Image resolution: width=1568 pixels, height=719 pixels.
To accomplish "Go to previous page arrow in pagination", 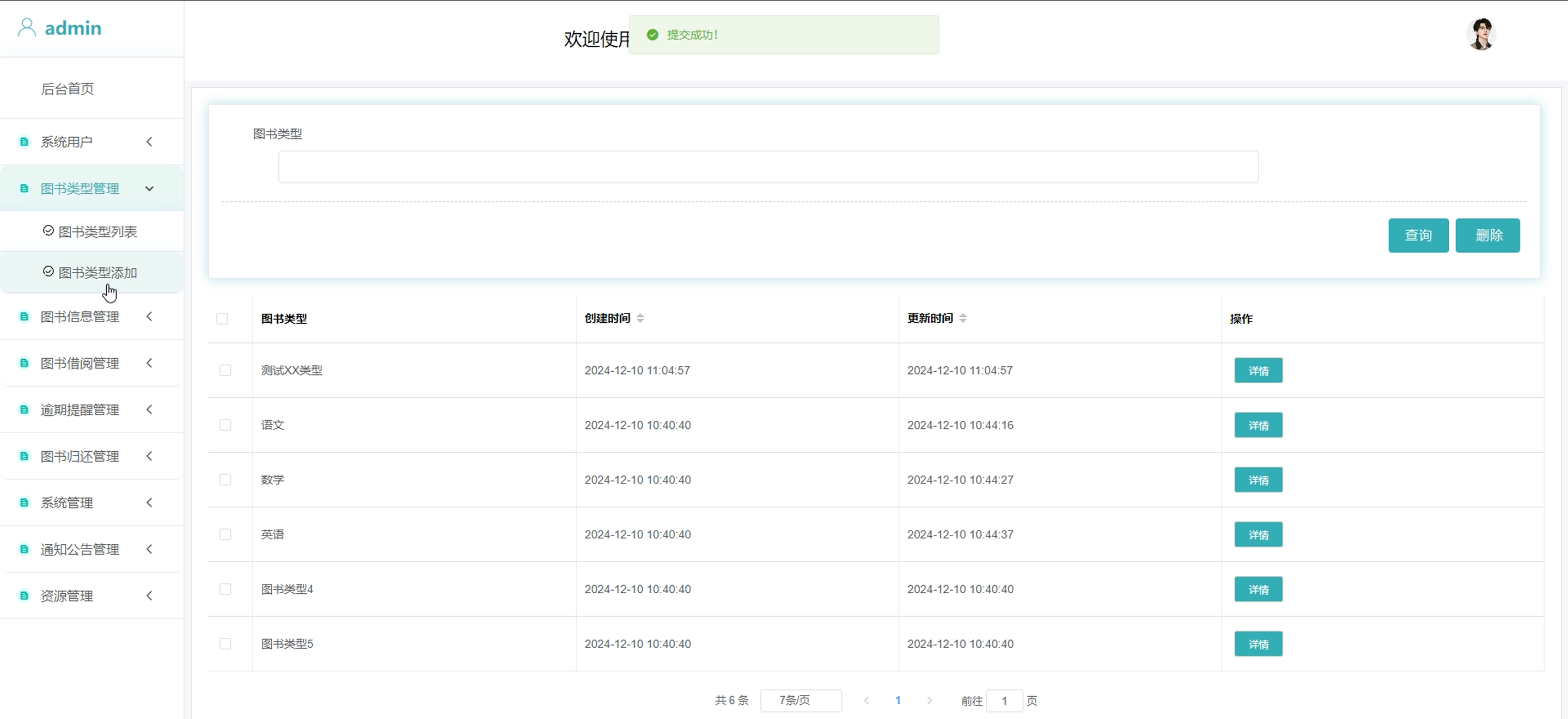I will tap(866, 700).
